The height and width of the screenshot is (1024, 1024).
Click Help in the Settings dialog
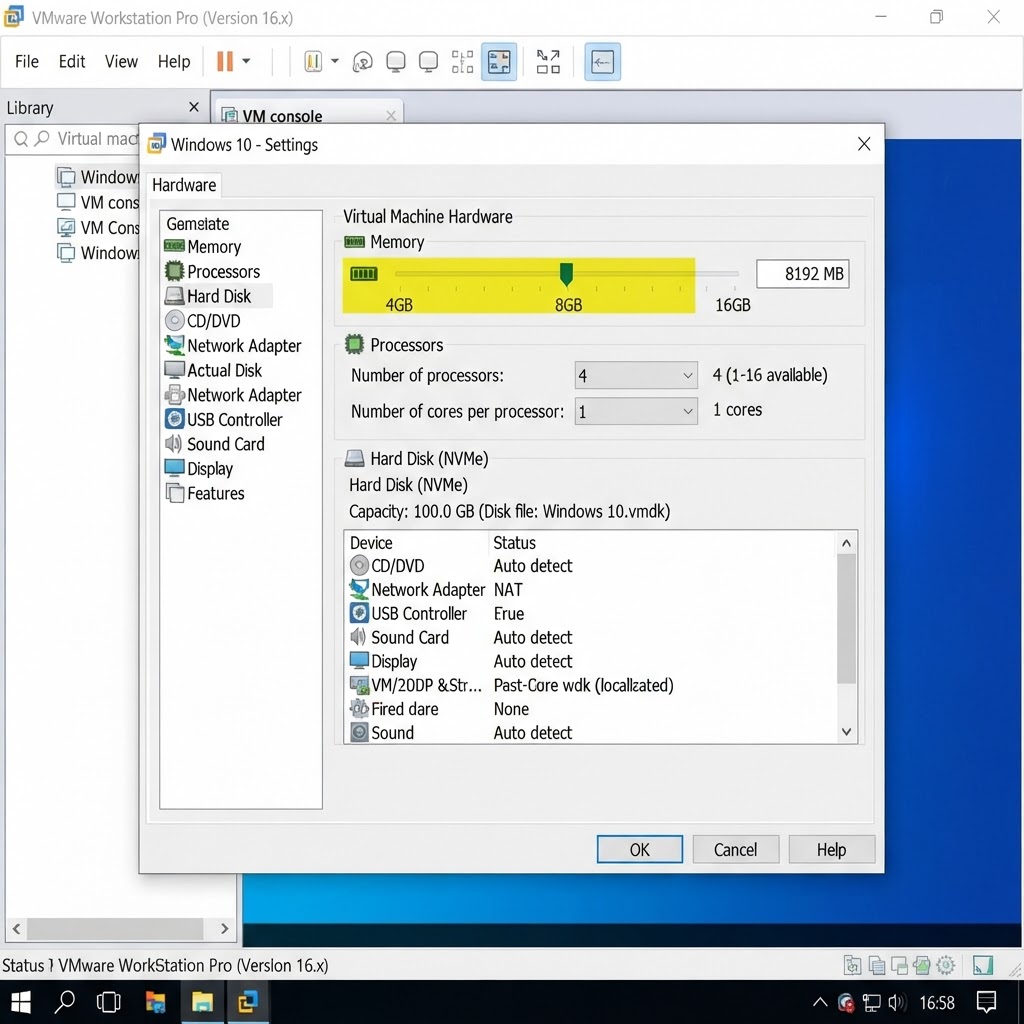point(831,850)
